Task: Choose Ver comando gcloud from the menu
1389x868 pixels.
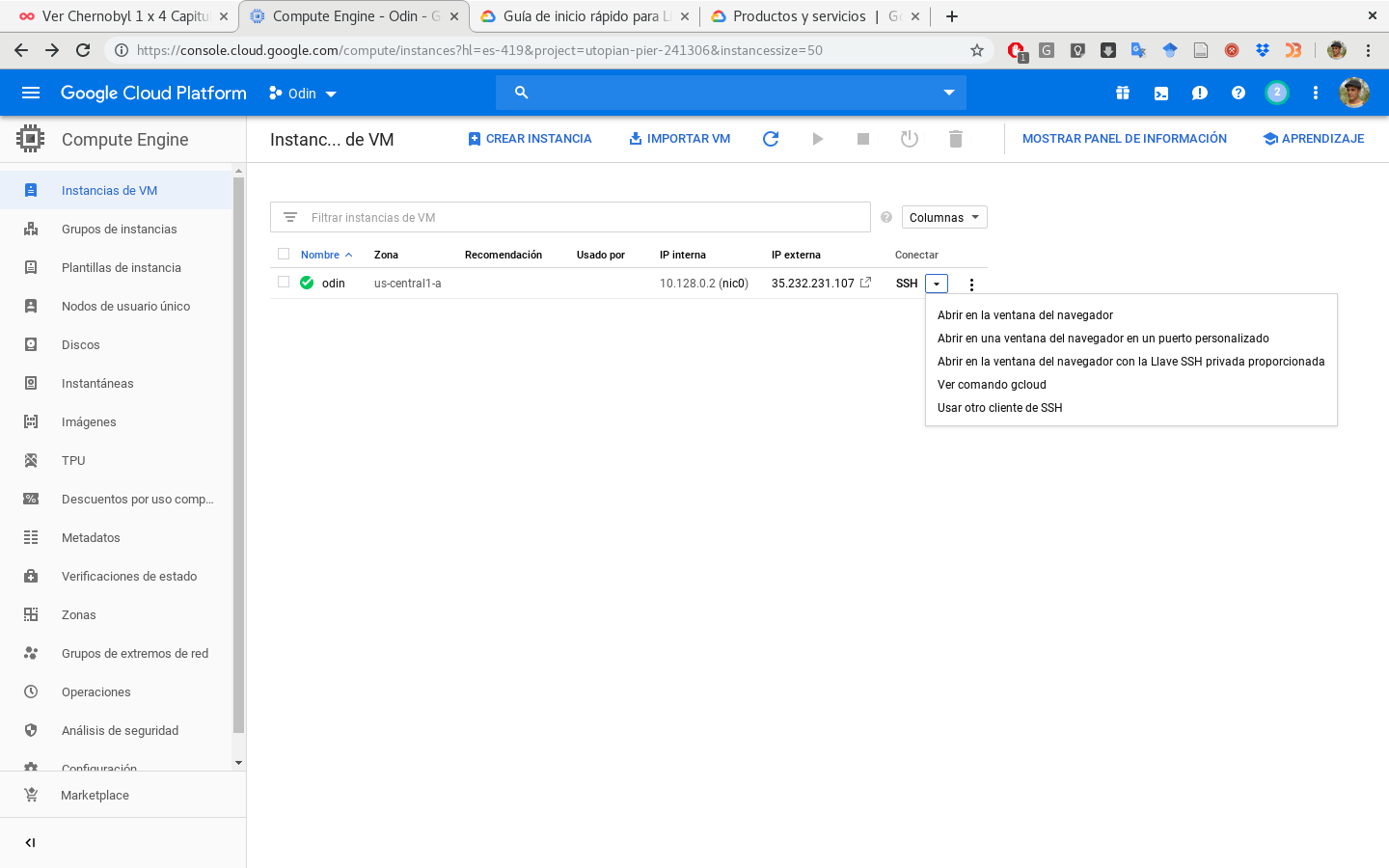Action: (992, 384)
